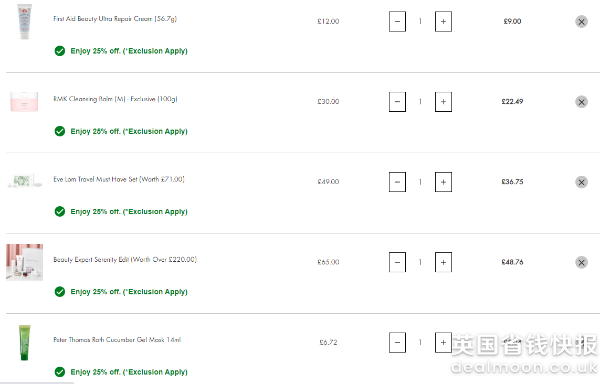Remove Beauty Expert Serenity Edit from basket
The height and width of the screenshot is (384, 600).
click(581, 262)
